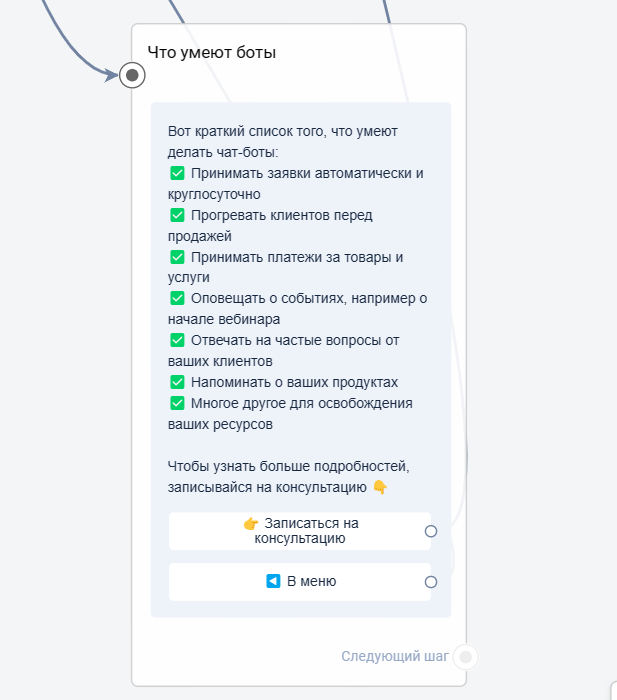The image size is (617, 700).
Task: Click the checkmark beside "Принимать платежи"
Action: (x=177, y=257)
